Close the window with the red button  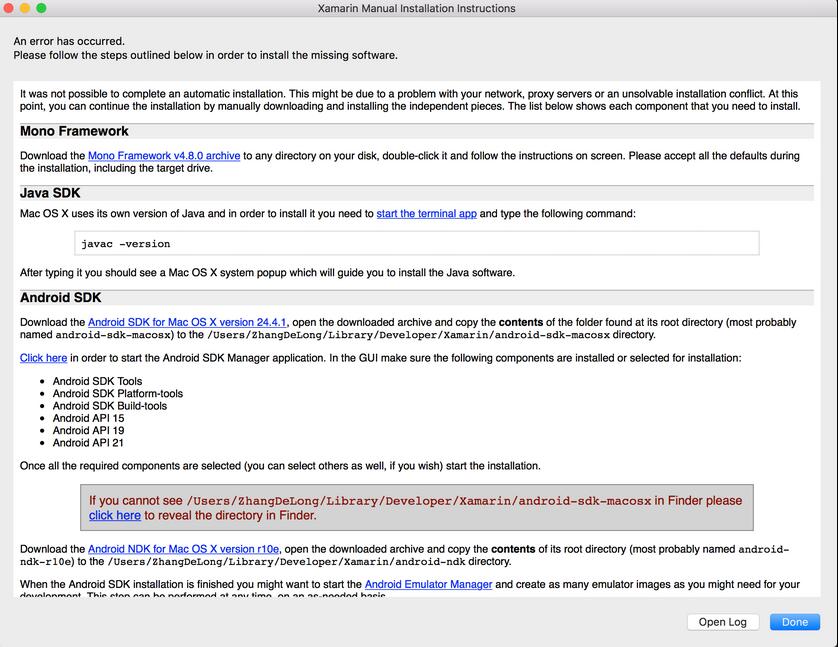8,8
